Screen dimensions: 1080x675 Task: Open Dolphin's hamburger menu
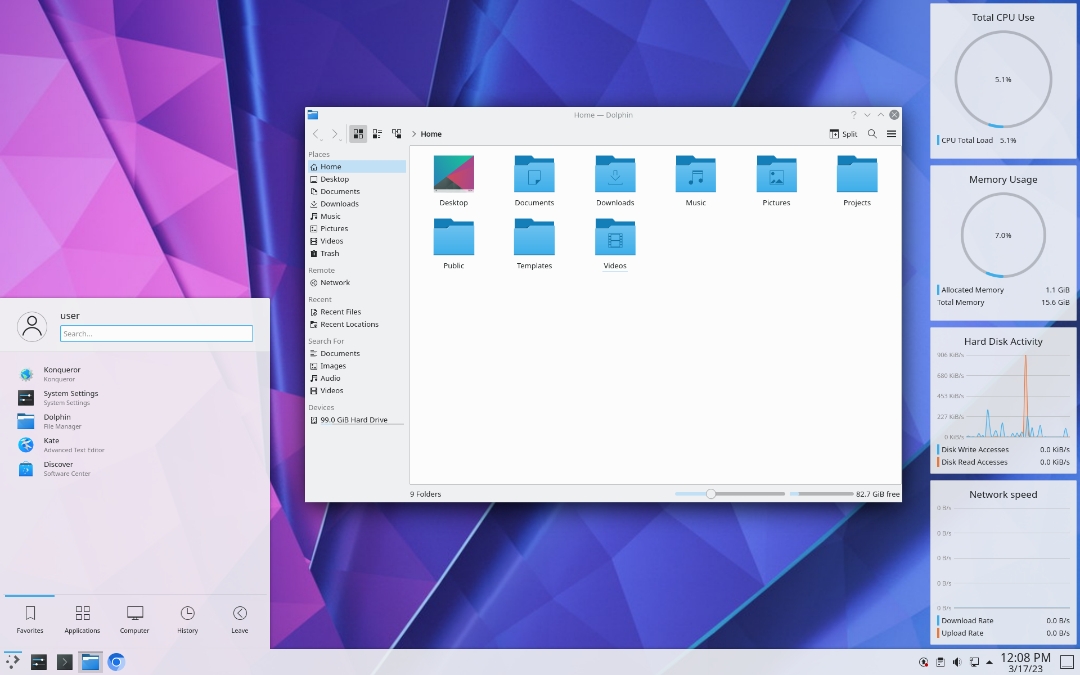(891, 134)
